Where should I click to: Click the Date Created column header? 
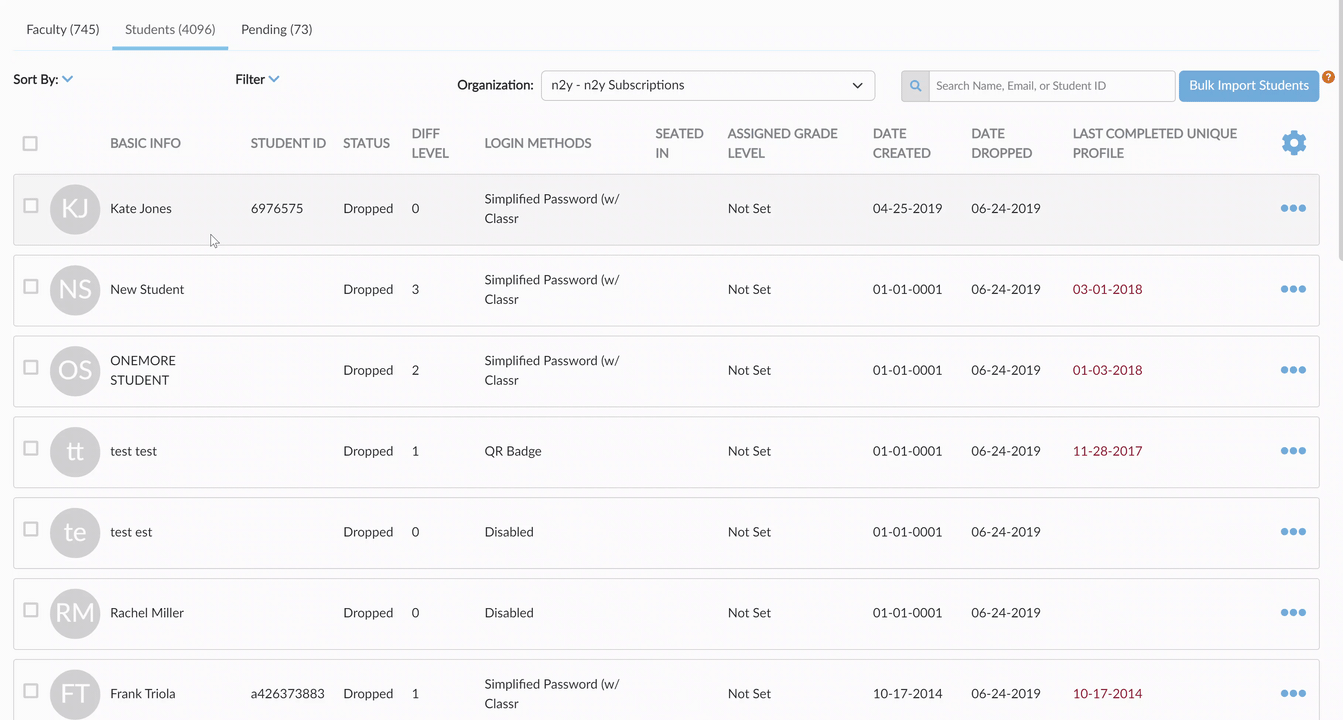pyautogui.click(x=902, y=143)
